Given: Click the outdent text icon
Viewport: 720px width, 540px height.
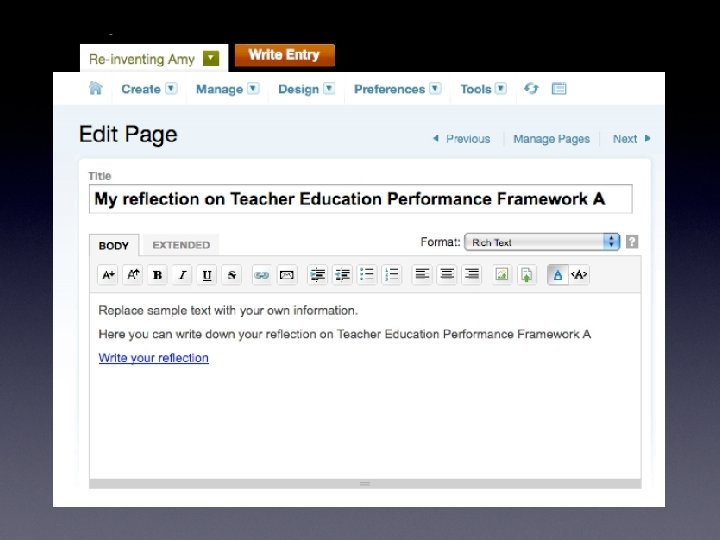Looking at the screenshot, I should coord(342,275).
